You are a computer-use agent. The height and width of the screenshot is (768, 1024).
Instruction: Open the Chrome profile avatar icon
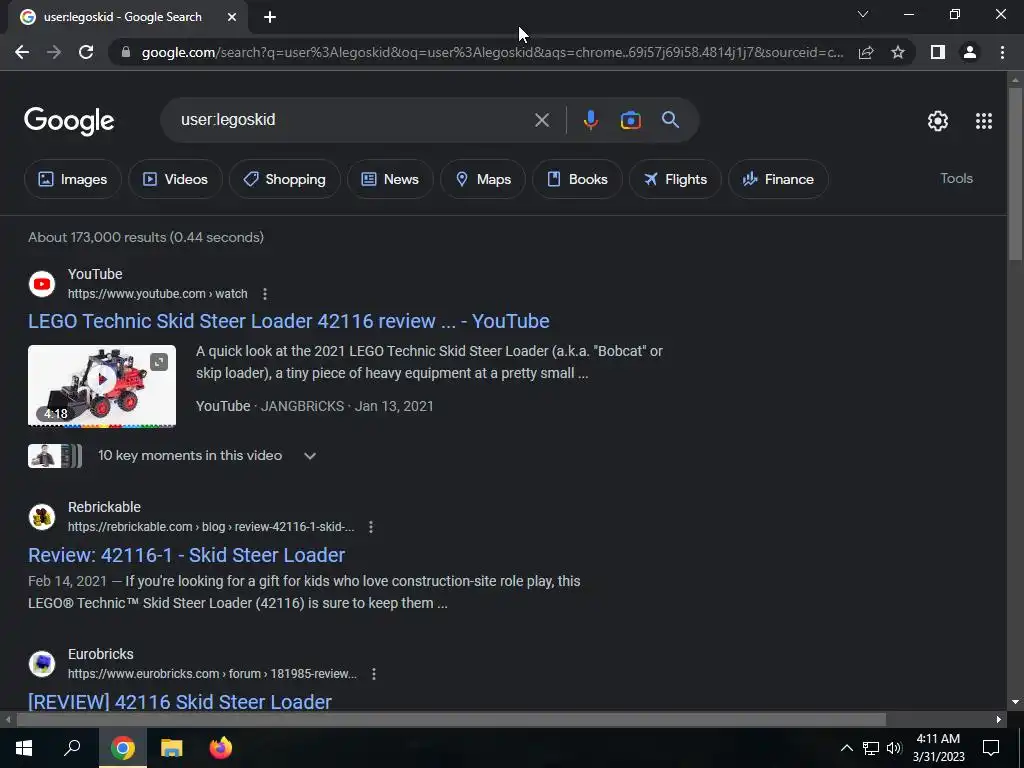[970, 52]
